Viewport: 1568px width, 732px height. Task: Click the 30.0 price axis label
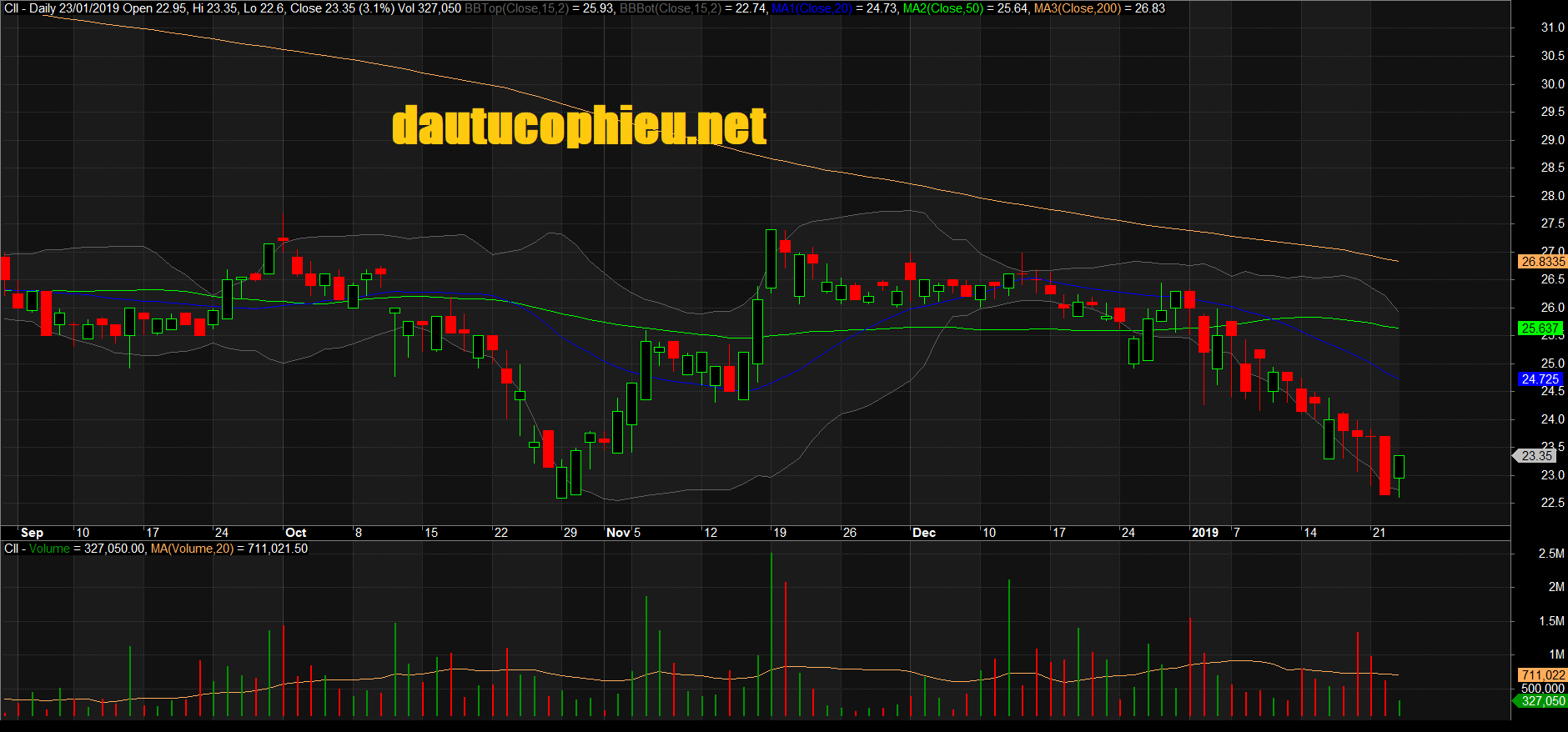pyautogui.click(x=1552, y=84)
